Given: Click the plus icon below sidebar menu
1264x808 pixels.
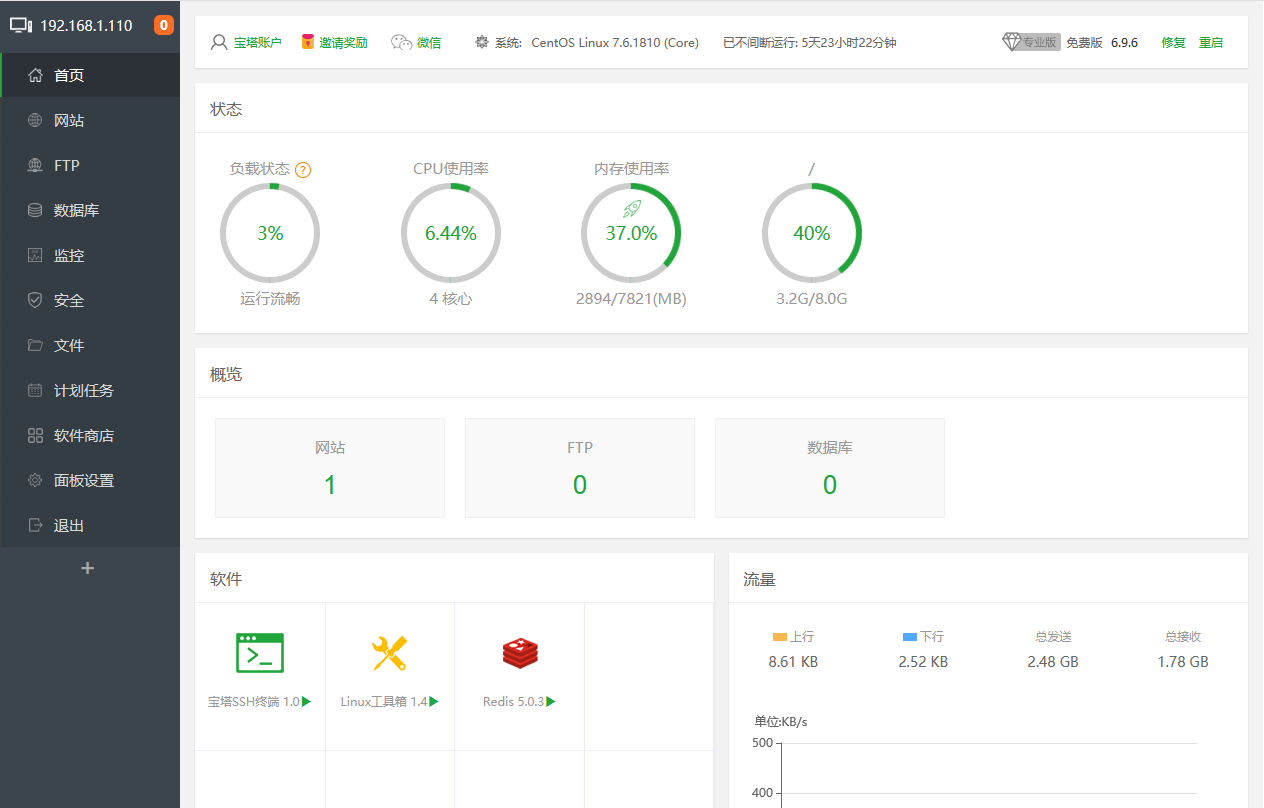Looking at the screenshot, I should (88, 568).
